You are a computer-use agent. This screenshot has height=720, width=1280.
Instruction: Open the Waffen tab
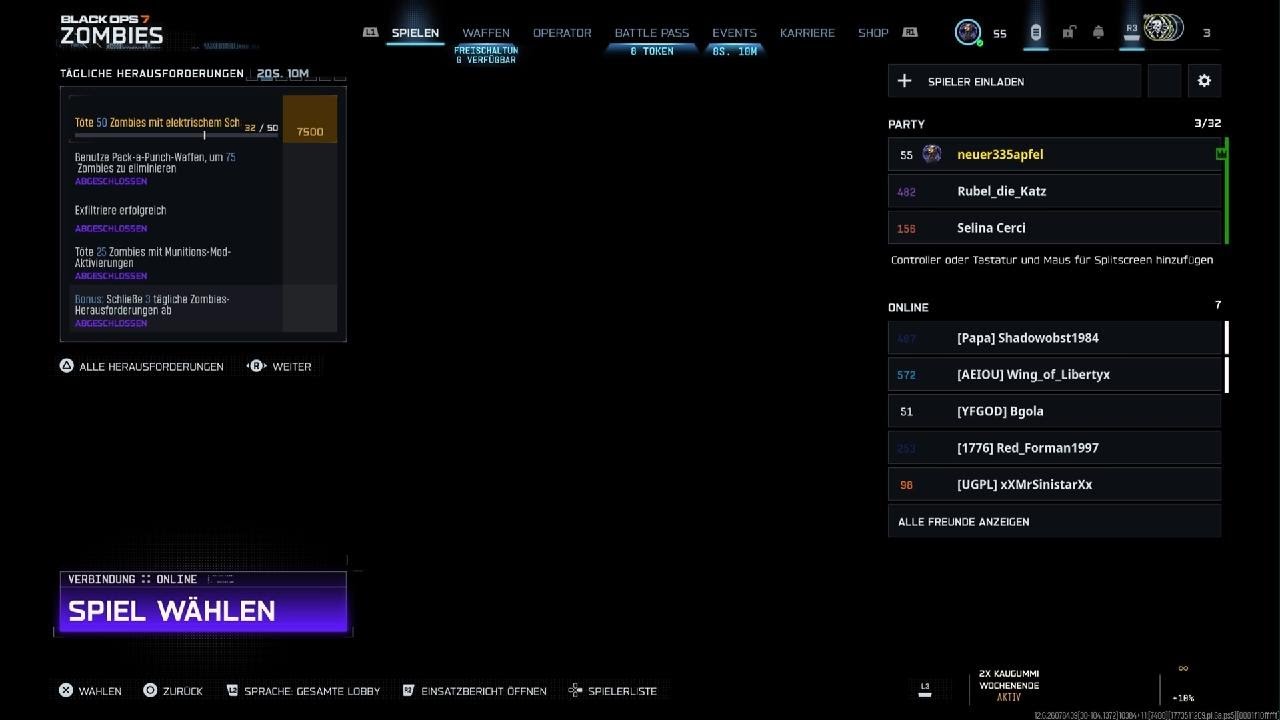tap(486, 33)
